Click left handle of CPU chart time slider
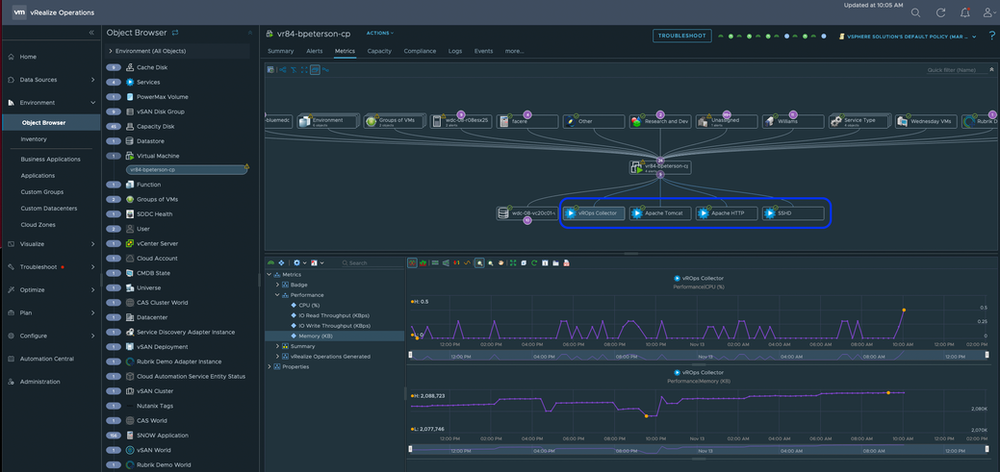The width and height of the screenshot is (1000, 472). (411, 355)
